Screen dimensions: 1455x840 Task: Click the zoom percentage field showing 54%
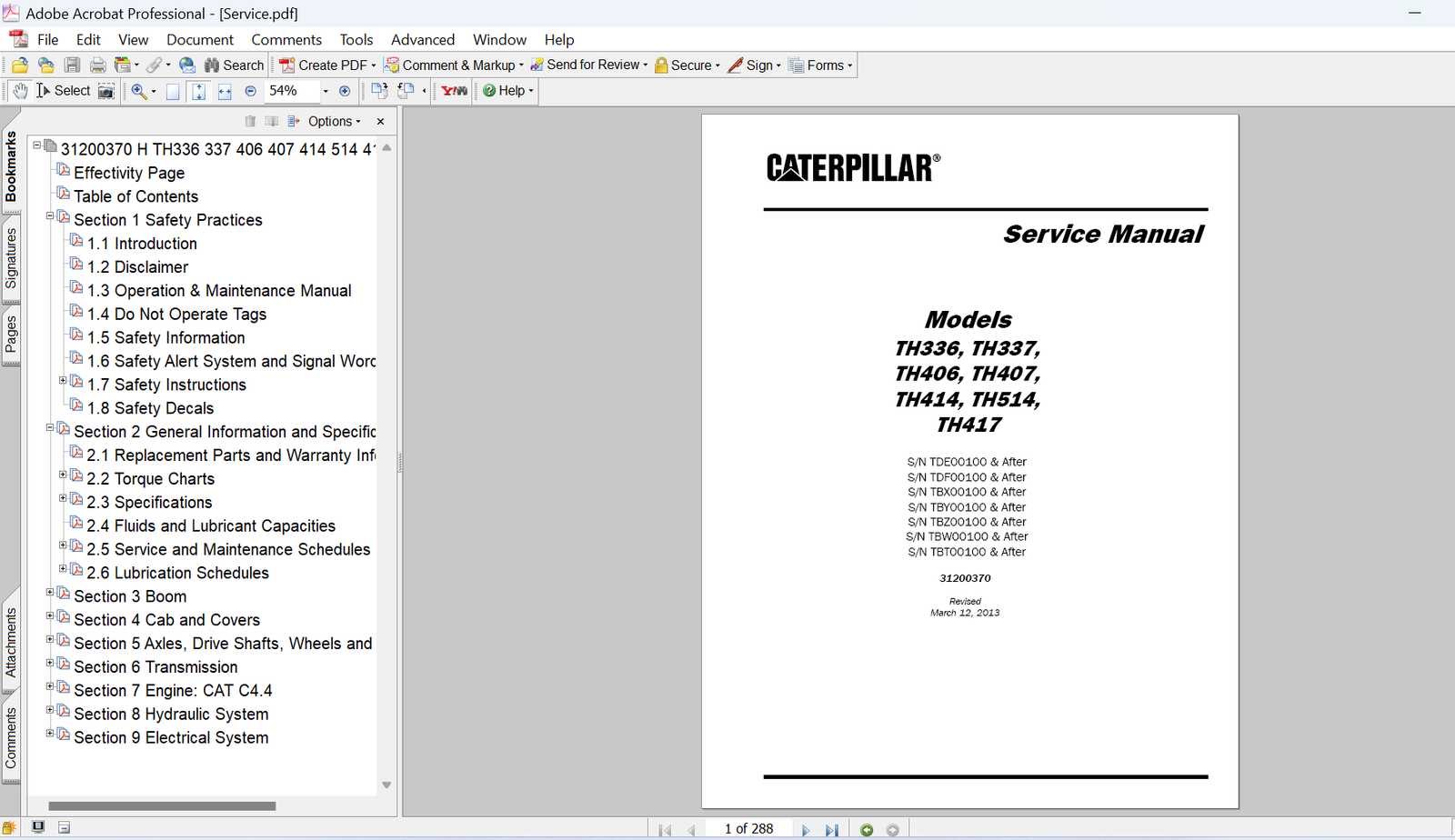(291, 91)
